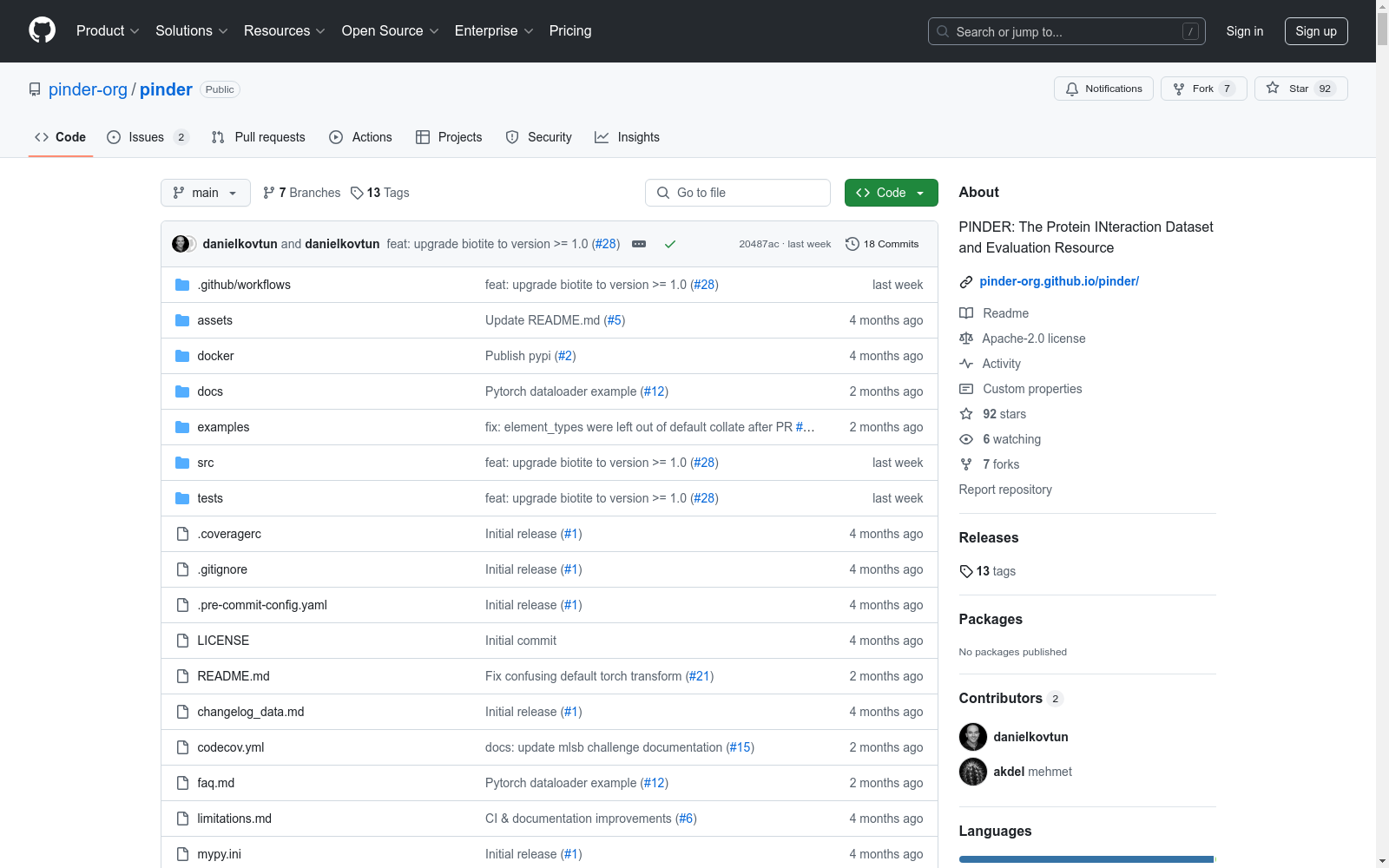Click the Custom properties link
Viewport: 1389px width, 868px height.
(1032, 389)
